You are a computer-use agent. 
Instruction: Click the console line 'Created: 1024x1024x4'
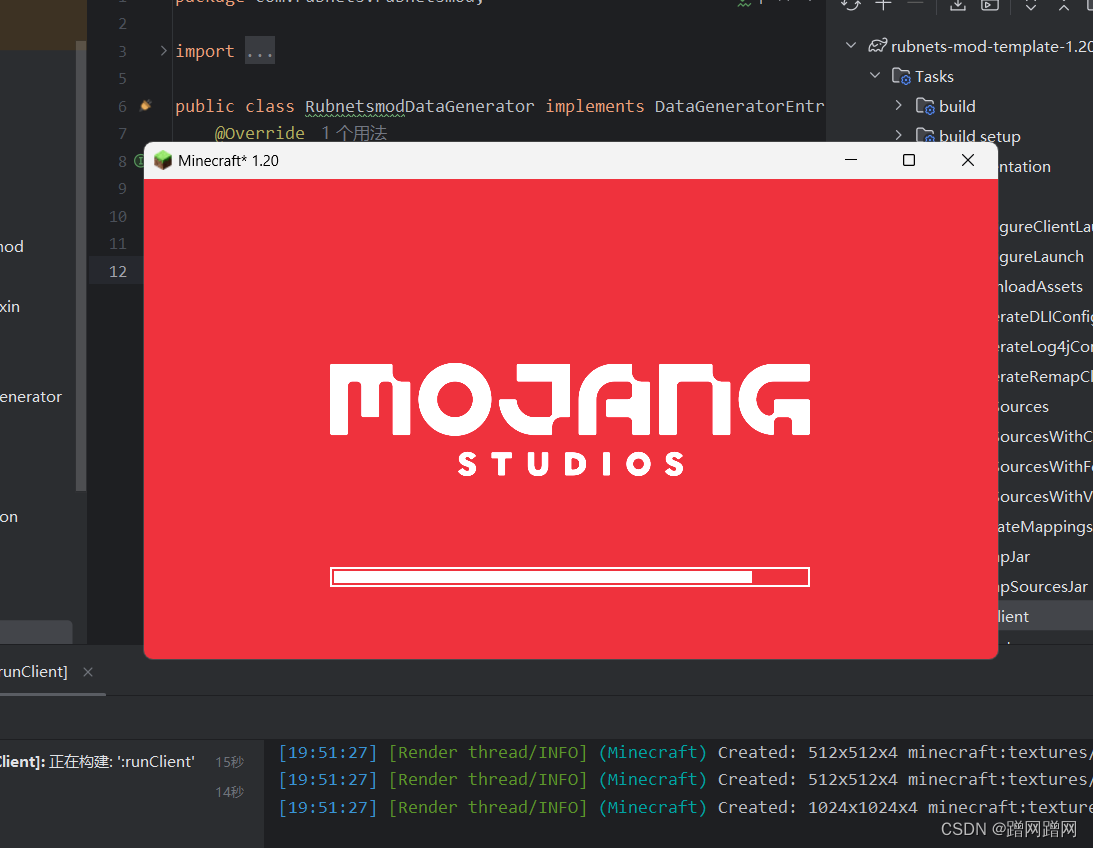click(685, 808)
